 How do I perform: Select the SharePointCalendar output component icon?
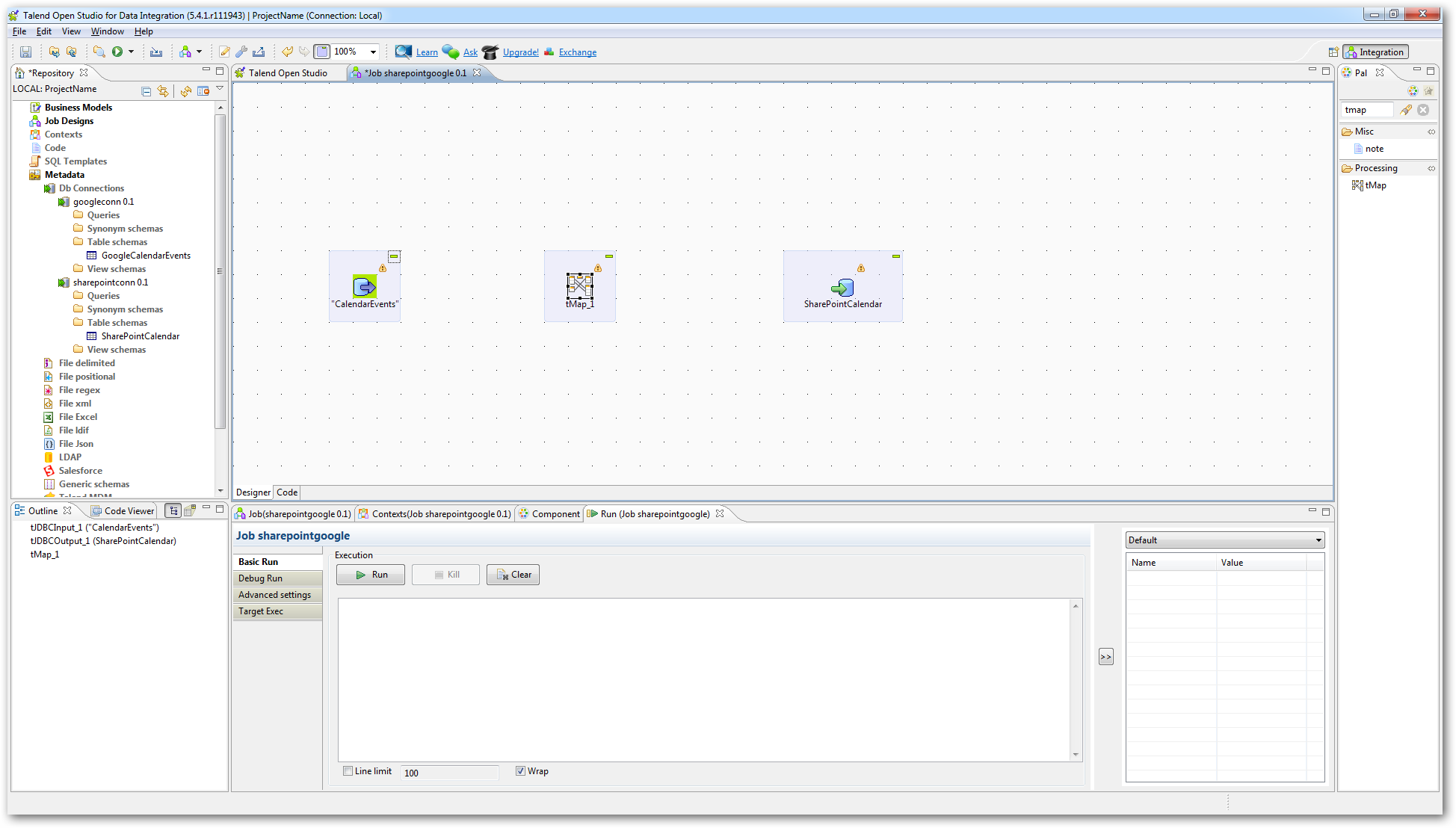(x=842, y=288)
